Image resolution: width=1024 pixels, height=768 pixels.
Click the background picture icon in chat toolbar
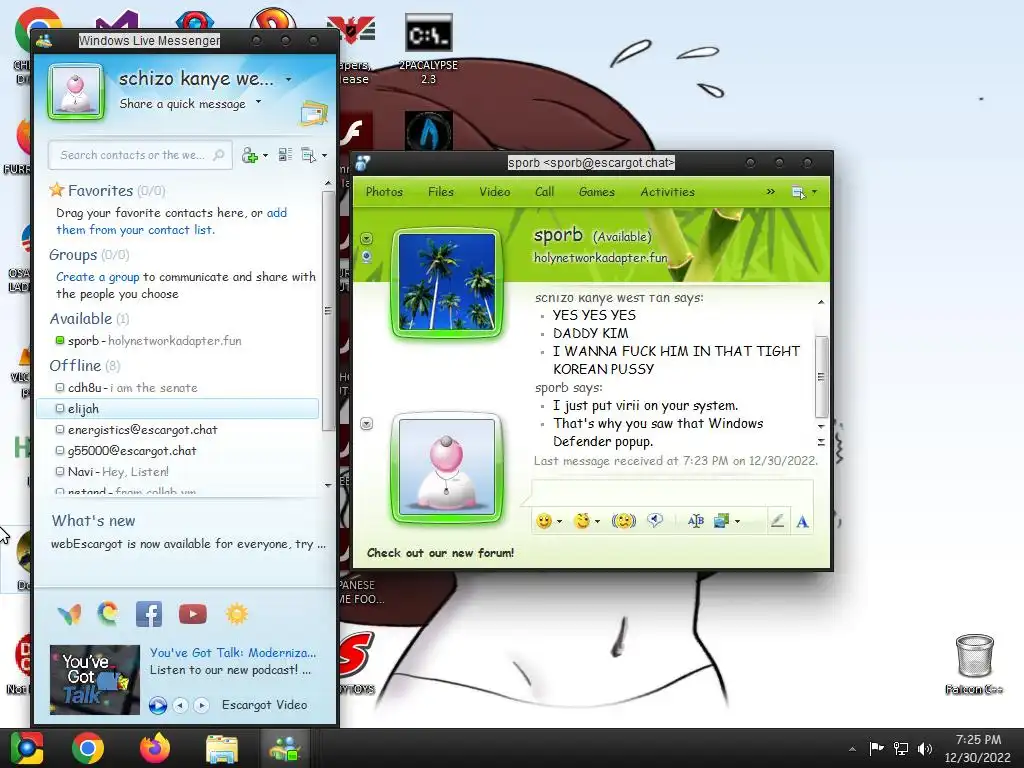coord(721,520)
